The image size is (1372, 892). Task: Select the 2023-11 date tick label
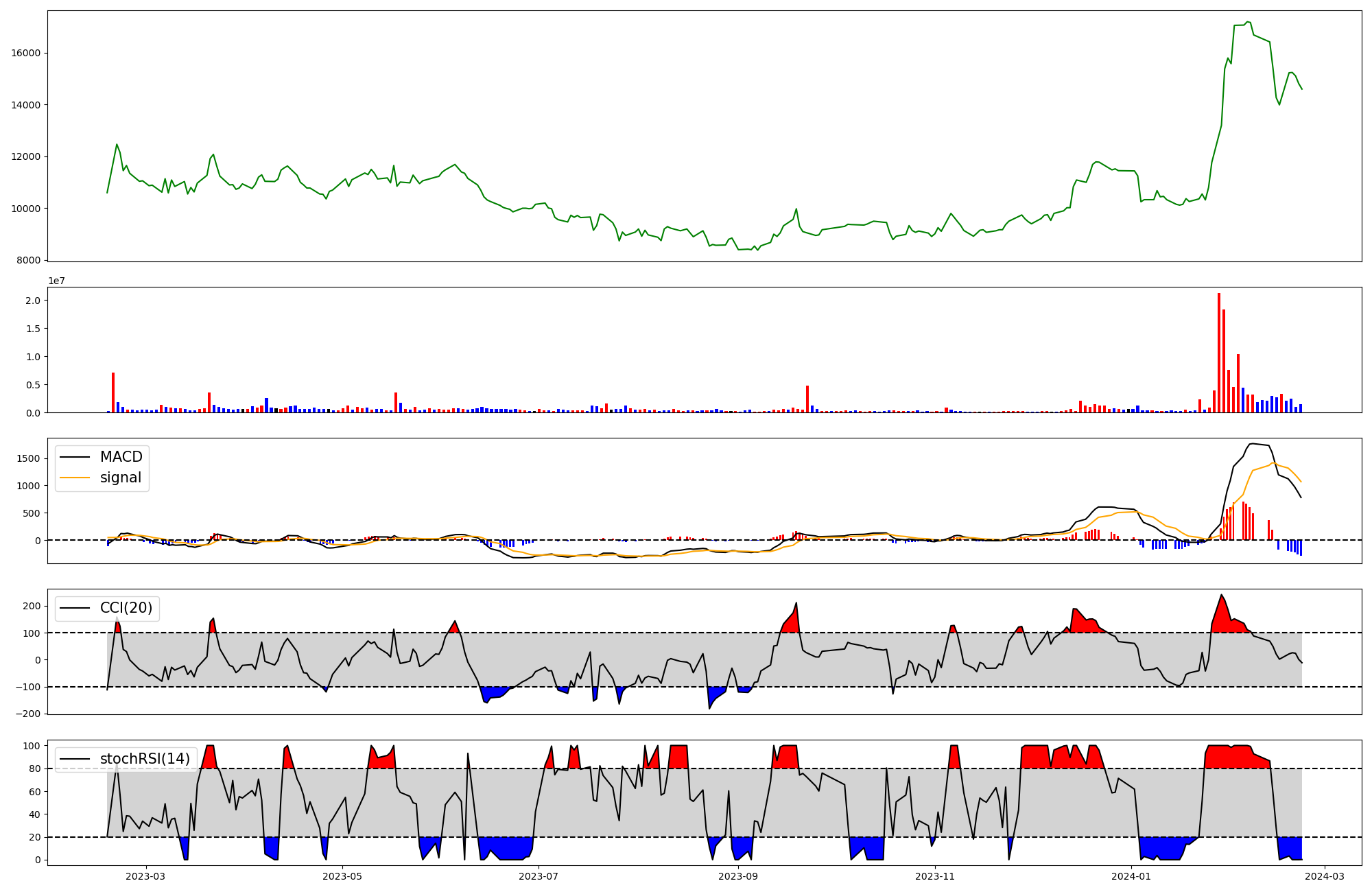[x=935, y=876]
